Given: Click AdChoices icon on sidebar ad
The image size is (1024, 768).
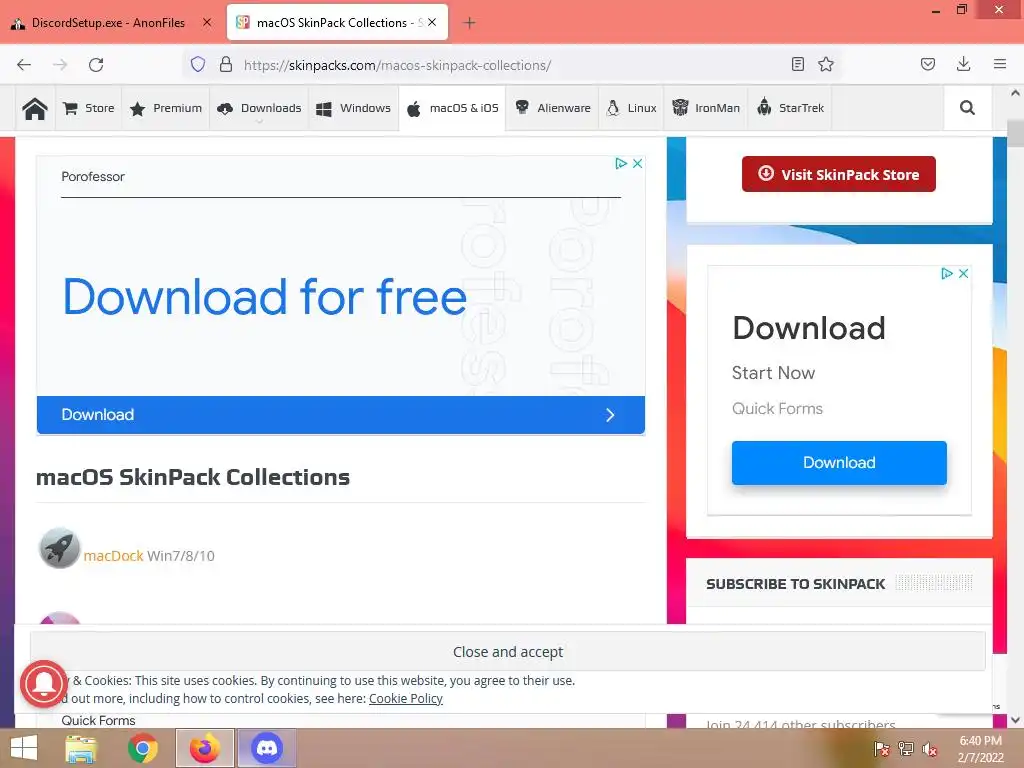Looking at the screenshot, I should click(x=947, y=274).
